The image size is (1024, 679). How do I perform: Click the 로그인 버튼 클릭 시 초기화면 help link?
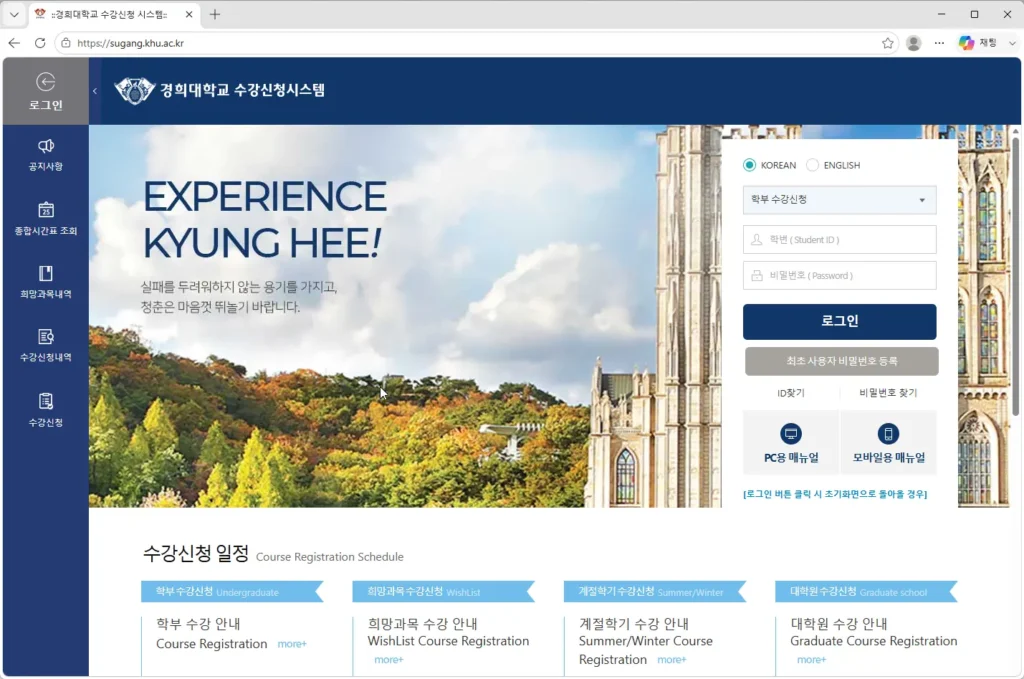pyautogui.click(x=835, y=494)
